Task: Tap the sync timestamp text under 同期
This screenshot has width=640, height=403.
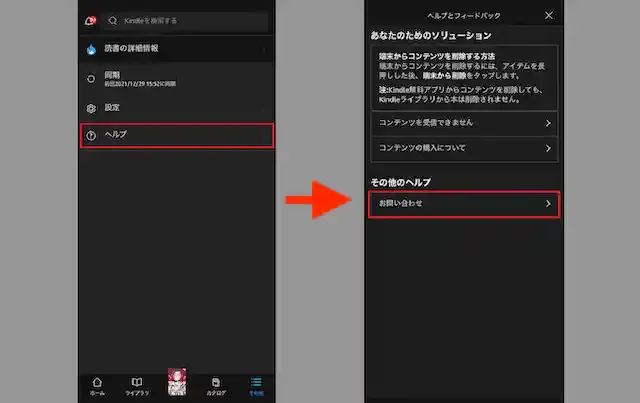Action: click(140, 84)
